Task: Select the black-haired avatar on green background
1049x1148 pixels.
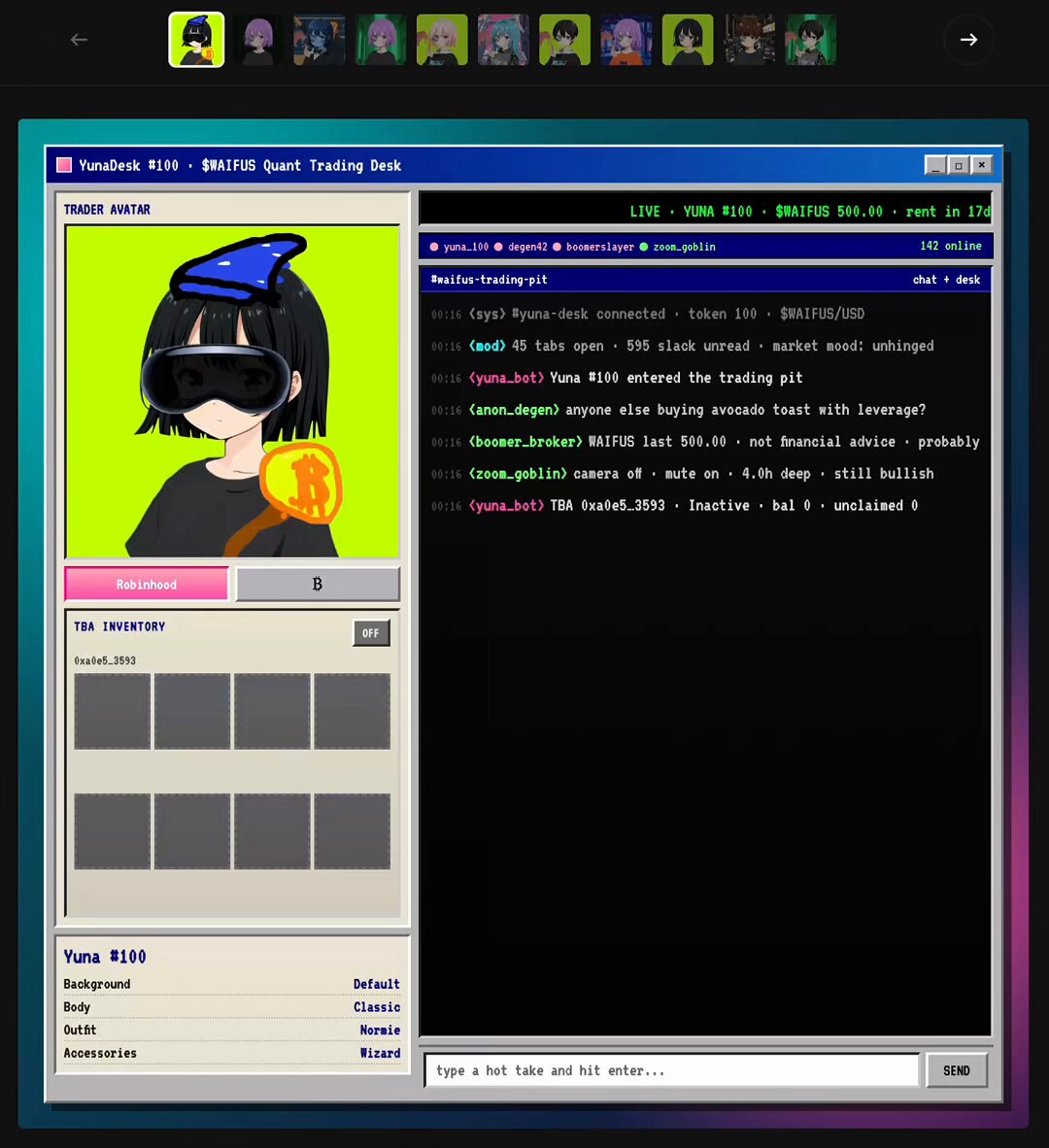Action: pos(810,40)
